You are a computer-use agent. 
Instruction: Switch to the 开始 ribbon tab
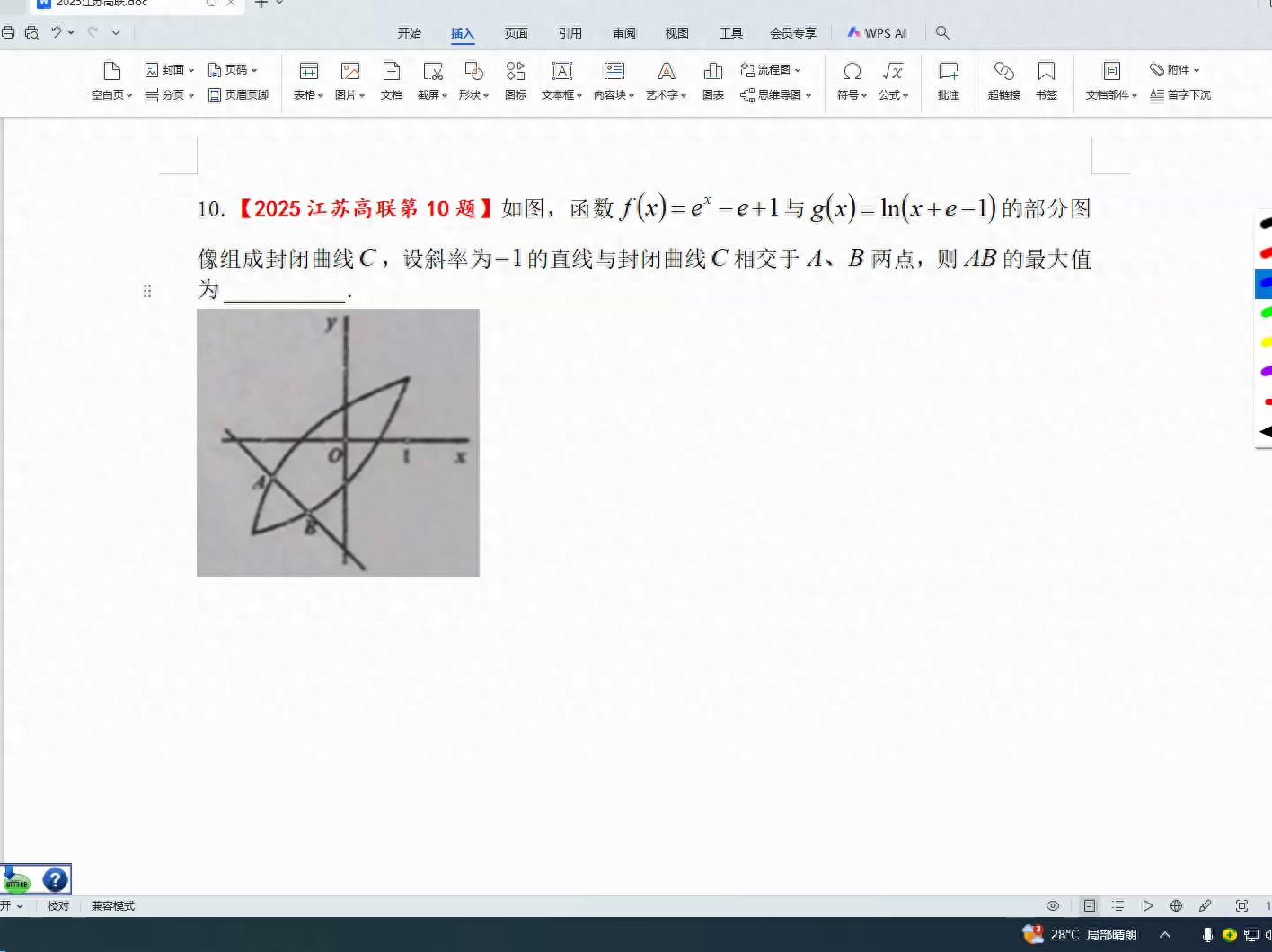pos(410,32)
